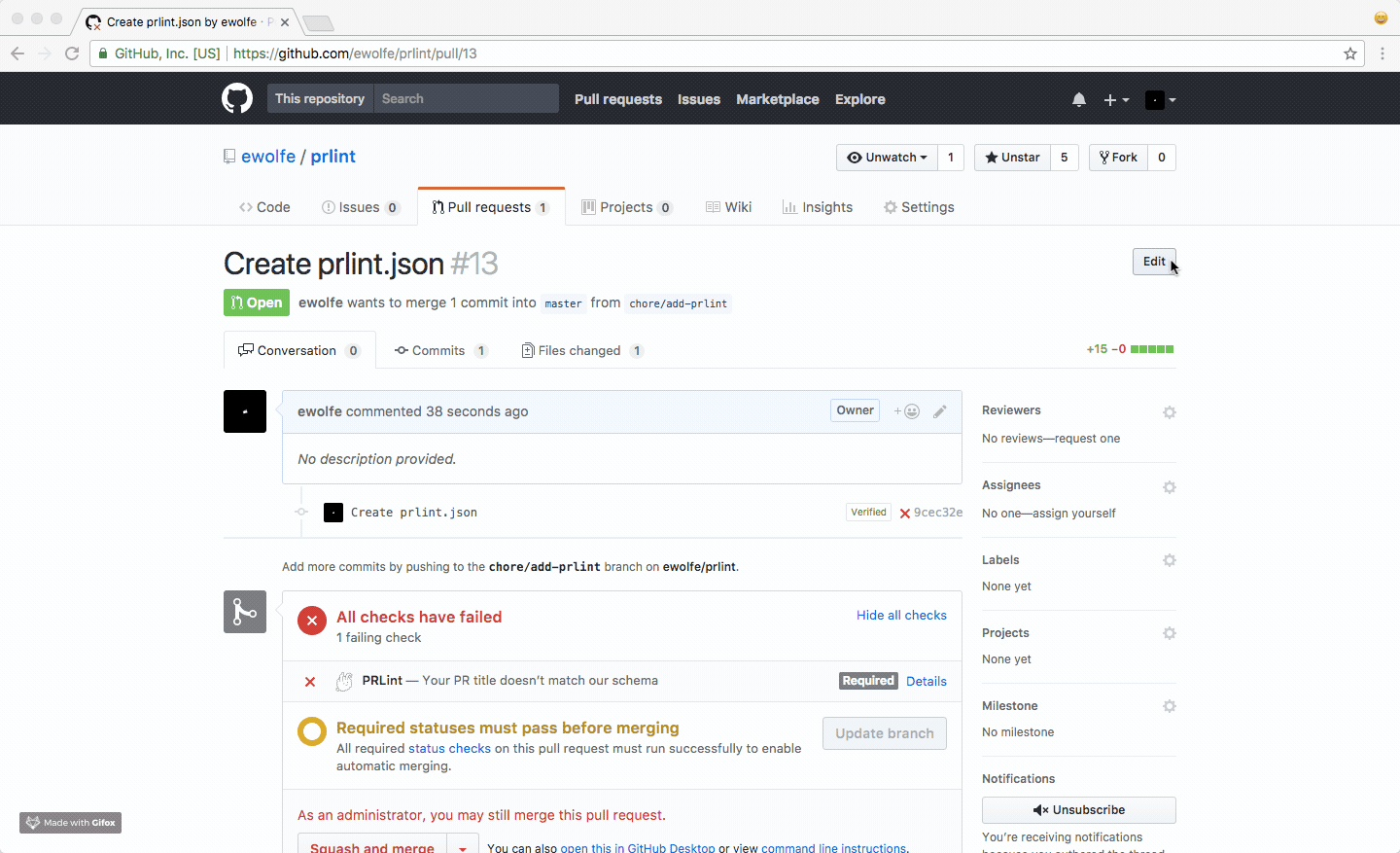This screenshot has width=1400, height=853.
Task: Go to Marketplace in the top navigation
Action: click(778, 99)
